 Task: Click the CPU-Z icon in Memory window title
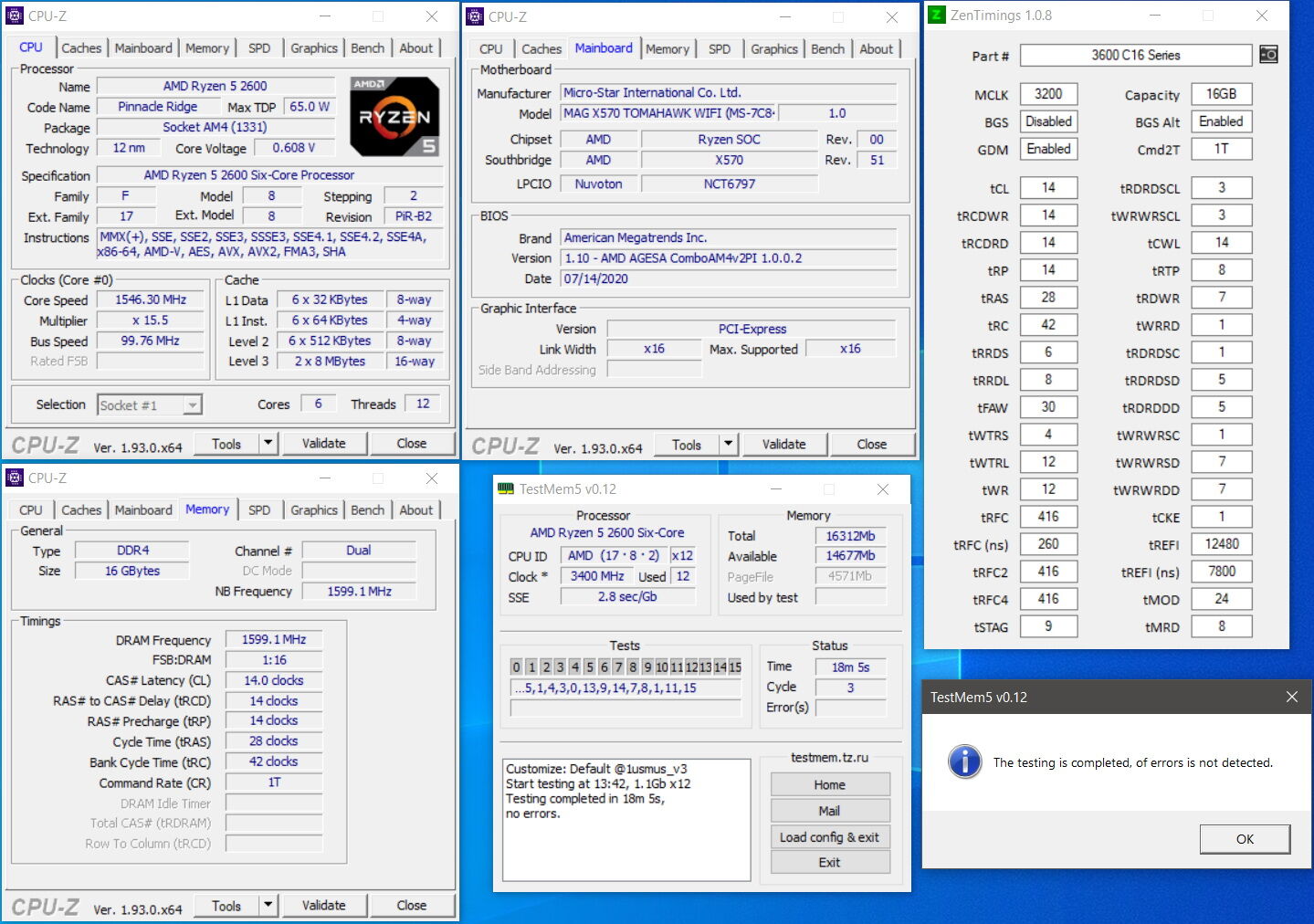(15, 478)
